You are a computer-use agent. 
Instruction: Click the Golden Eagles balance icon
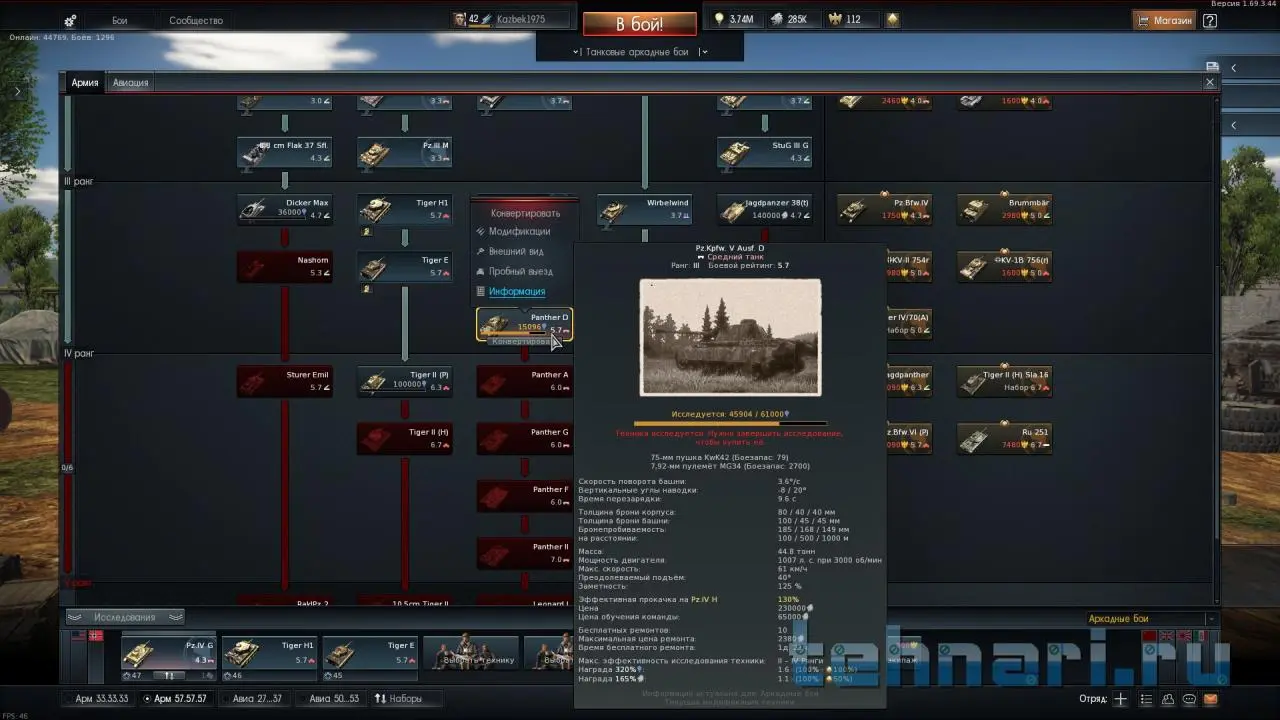tap(835, 19)
